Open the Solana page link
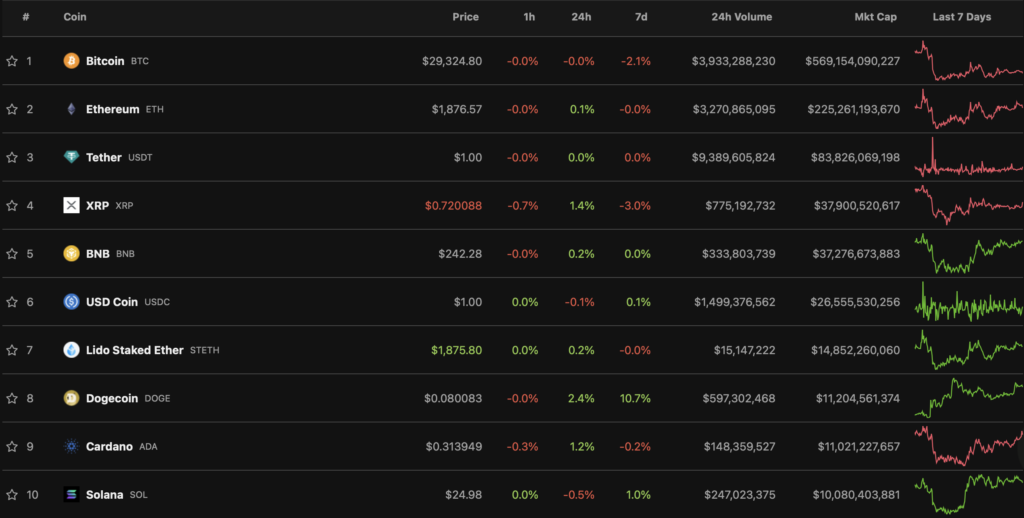This screenshot has width=1024, height=518. [104, 494]
